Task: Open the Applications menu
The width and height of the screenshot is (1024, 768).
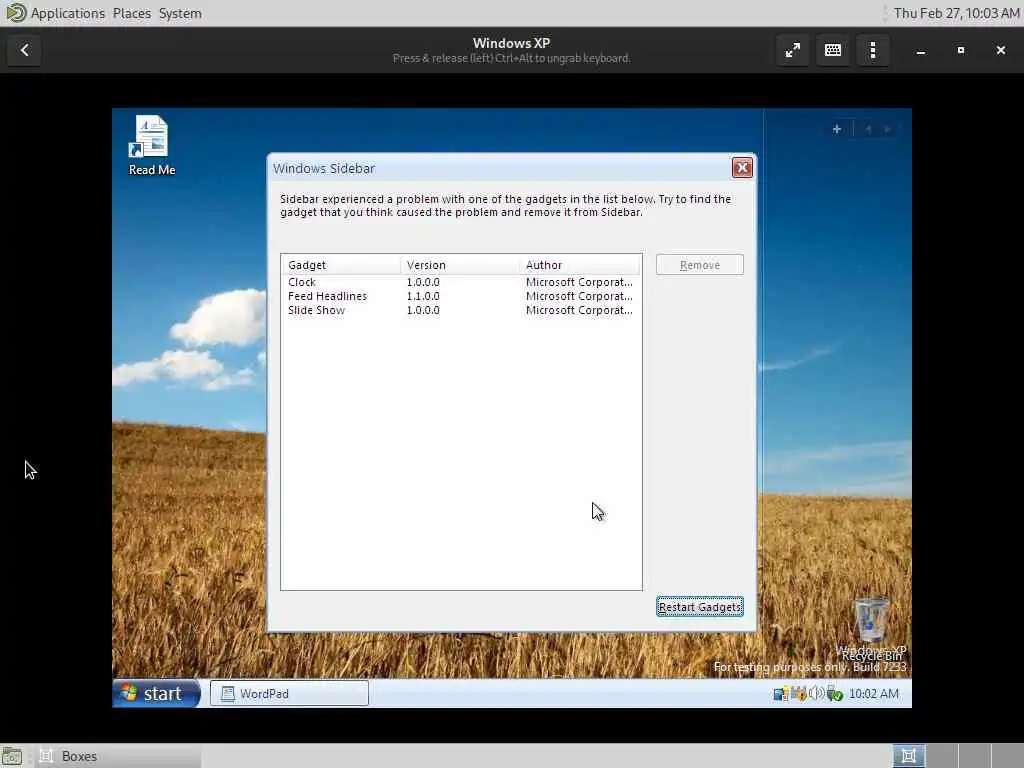Action: pos(67,13)
